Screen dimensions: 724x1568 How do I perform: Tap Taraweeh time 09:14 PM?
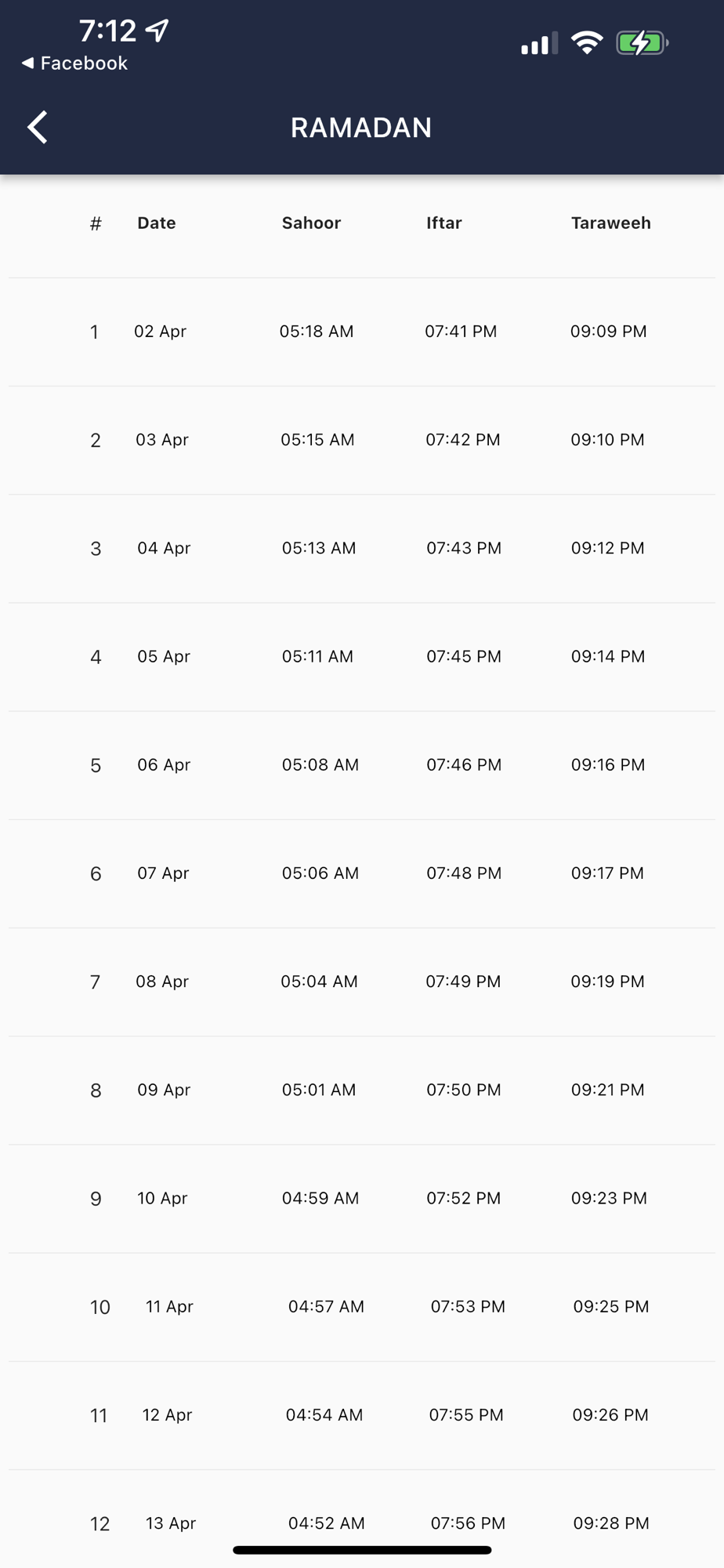coord(608,656)
